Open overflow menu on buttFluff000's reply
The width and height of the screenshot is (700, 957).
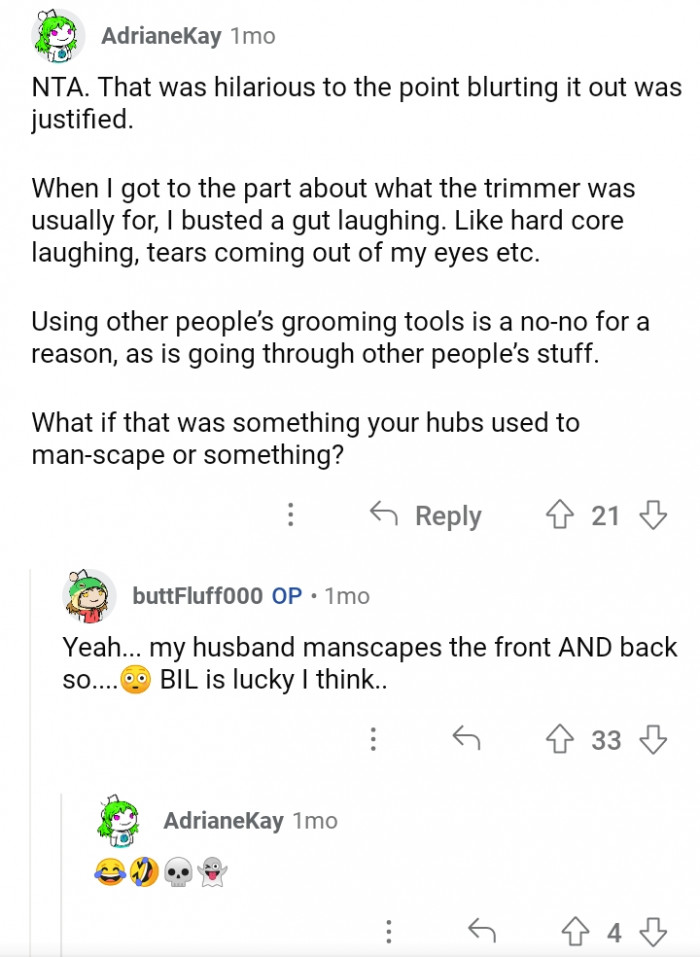(x=374, y=740)
